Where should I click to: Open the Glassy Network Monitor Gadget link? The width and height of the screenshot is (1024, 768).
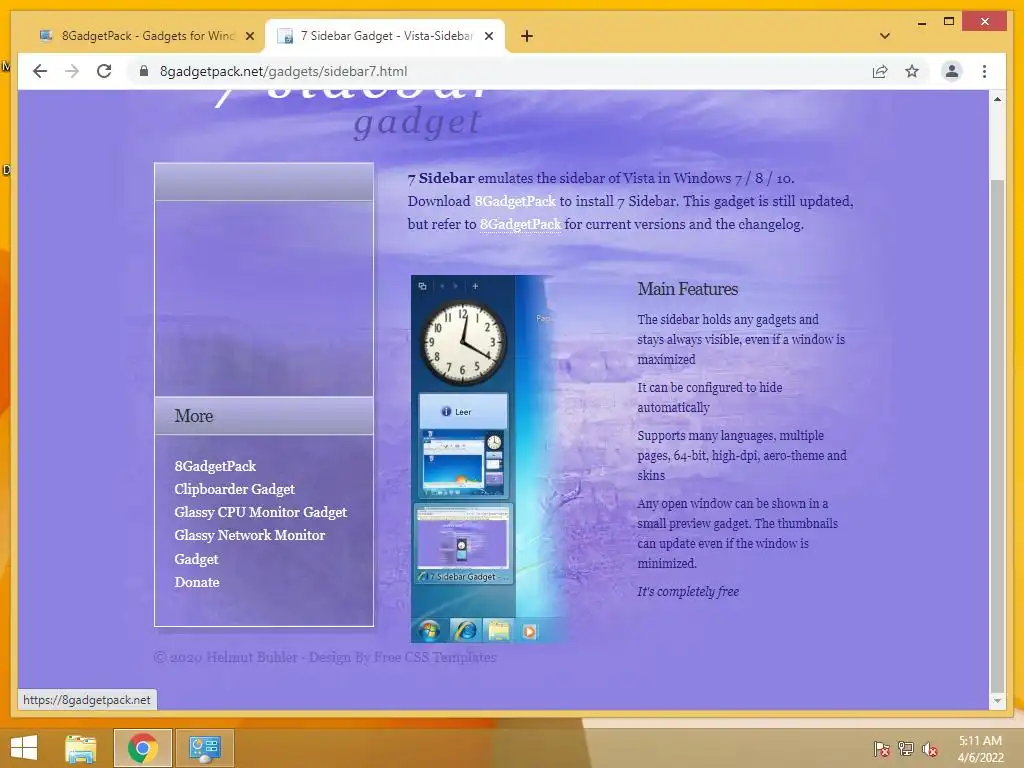249,547
